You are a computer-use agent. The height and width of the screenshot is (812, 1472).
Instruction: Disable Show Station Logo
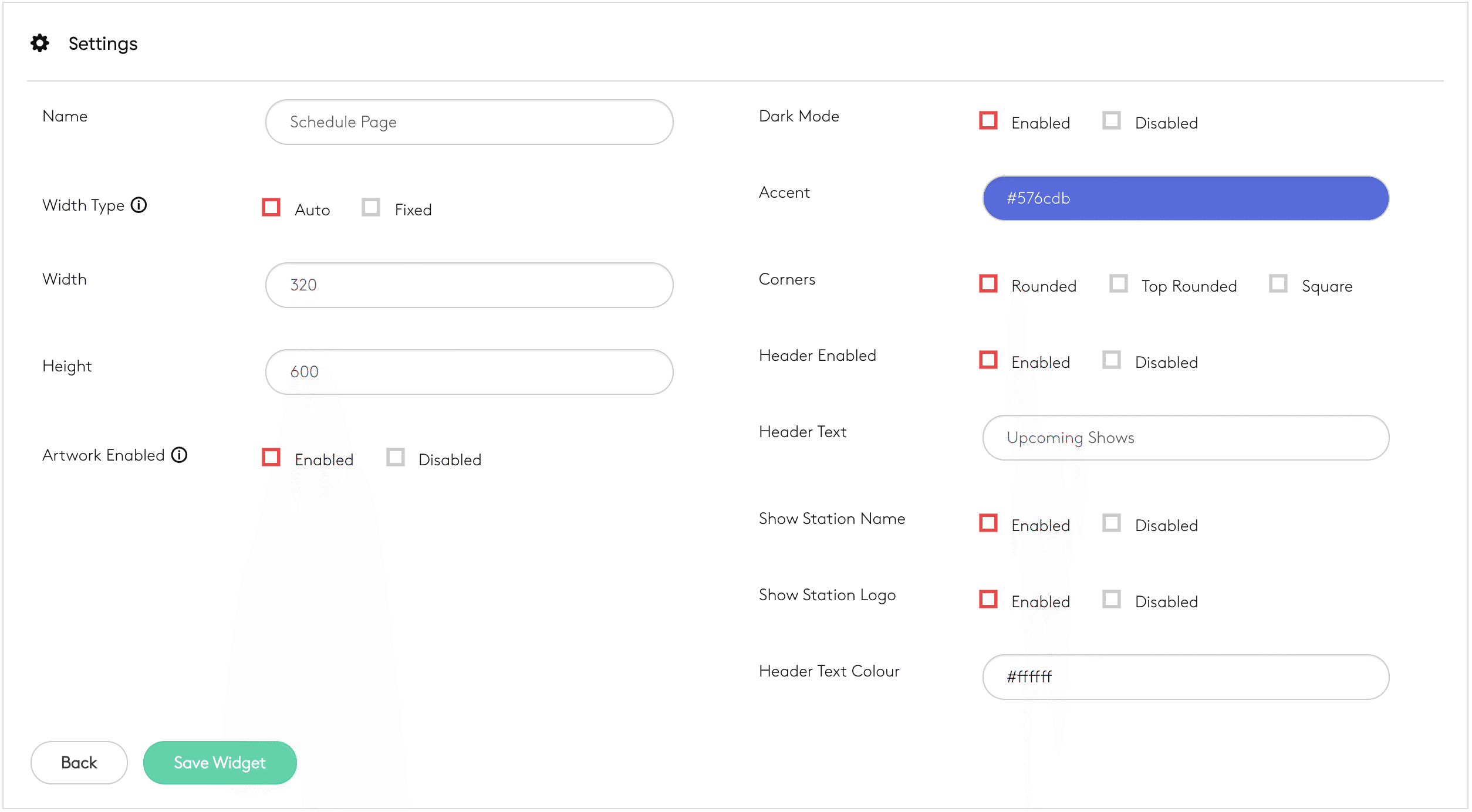[1112, 599]
